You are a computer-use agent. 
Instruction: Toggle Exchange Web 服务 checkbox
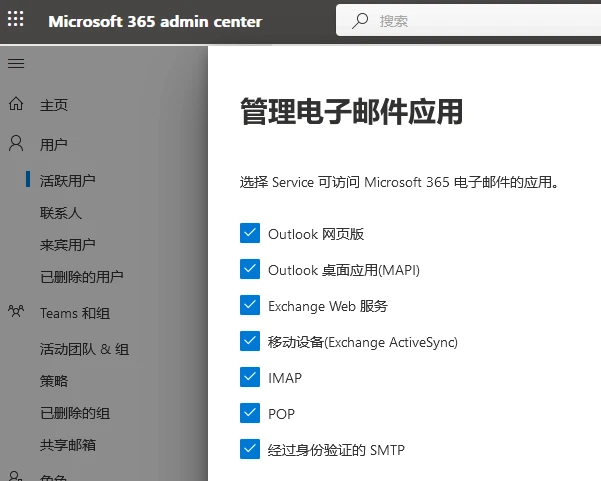click(250, 305)
